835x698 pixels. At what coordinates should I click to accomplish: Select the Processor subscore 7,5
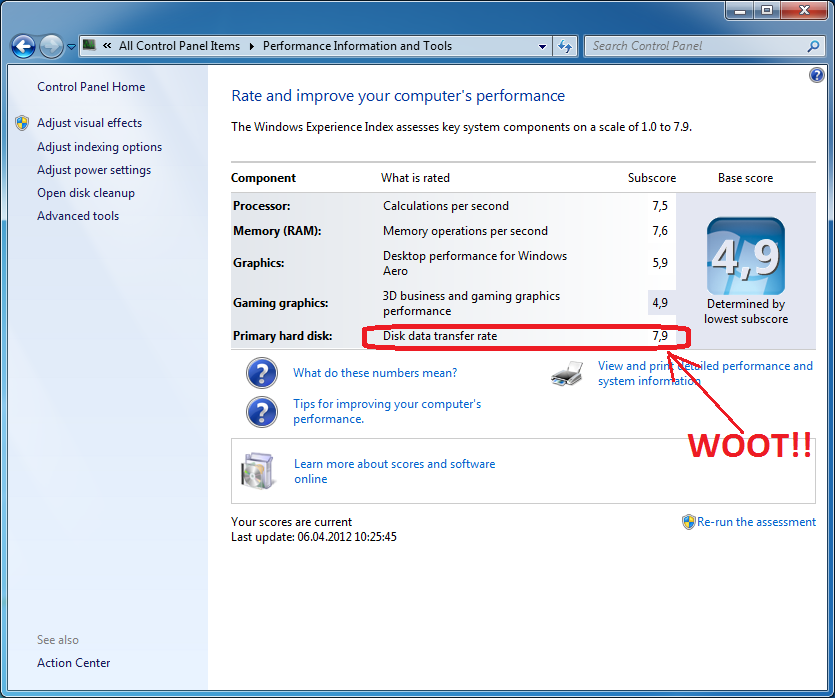(660, 206)
